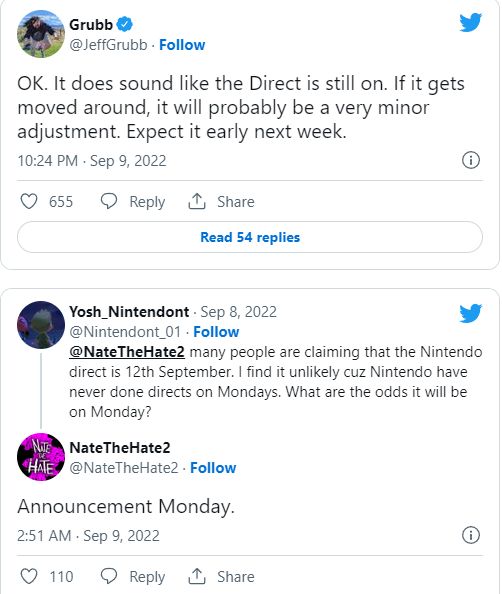Click the Twitter bird icon on Yosh_Nintendont's tweet
The height and width of the screenshot is (594, 502).
(x=470, y=313)
